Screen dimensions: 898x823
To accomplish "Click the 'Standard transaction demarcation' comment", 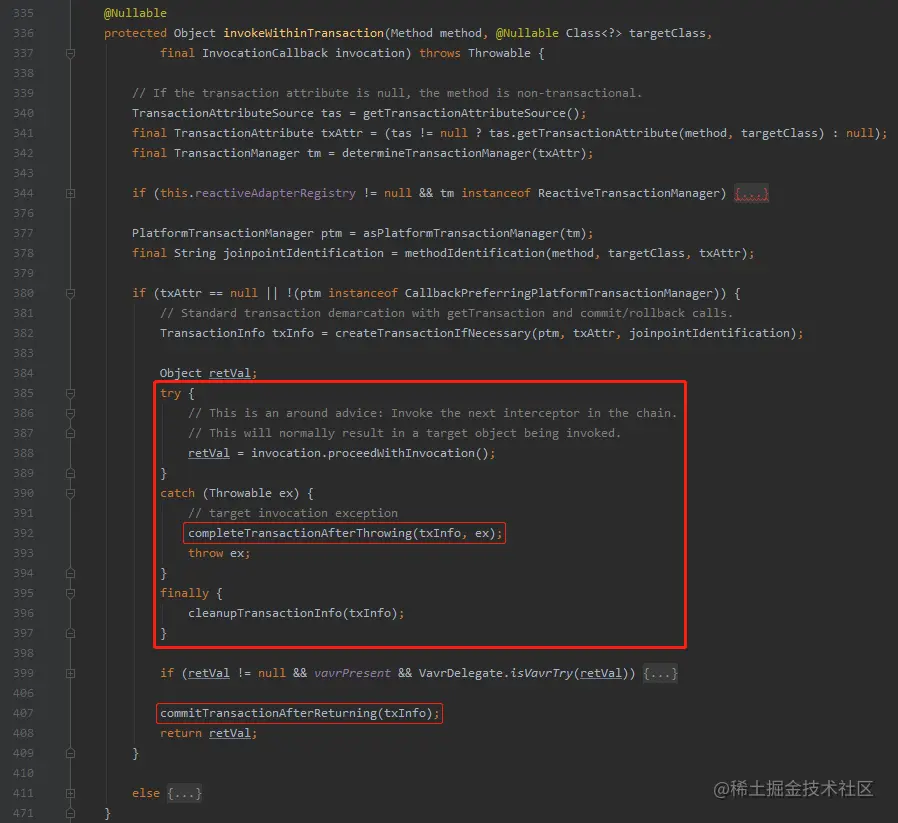I will click(x=447, y=313).
